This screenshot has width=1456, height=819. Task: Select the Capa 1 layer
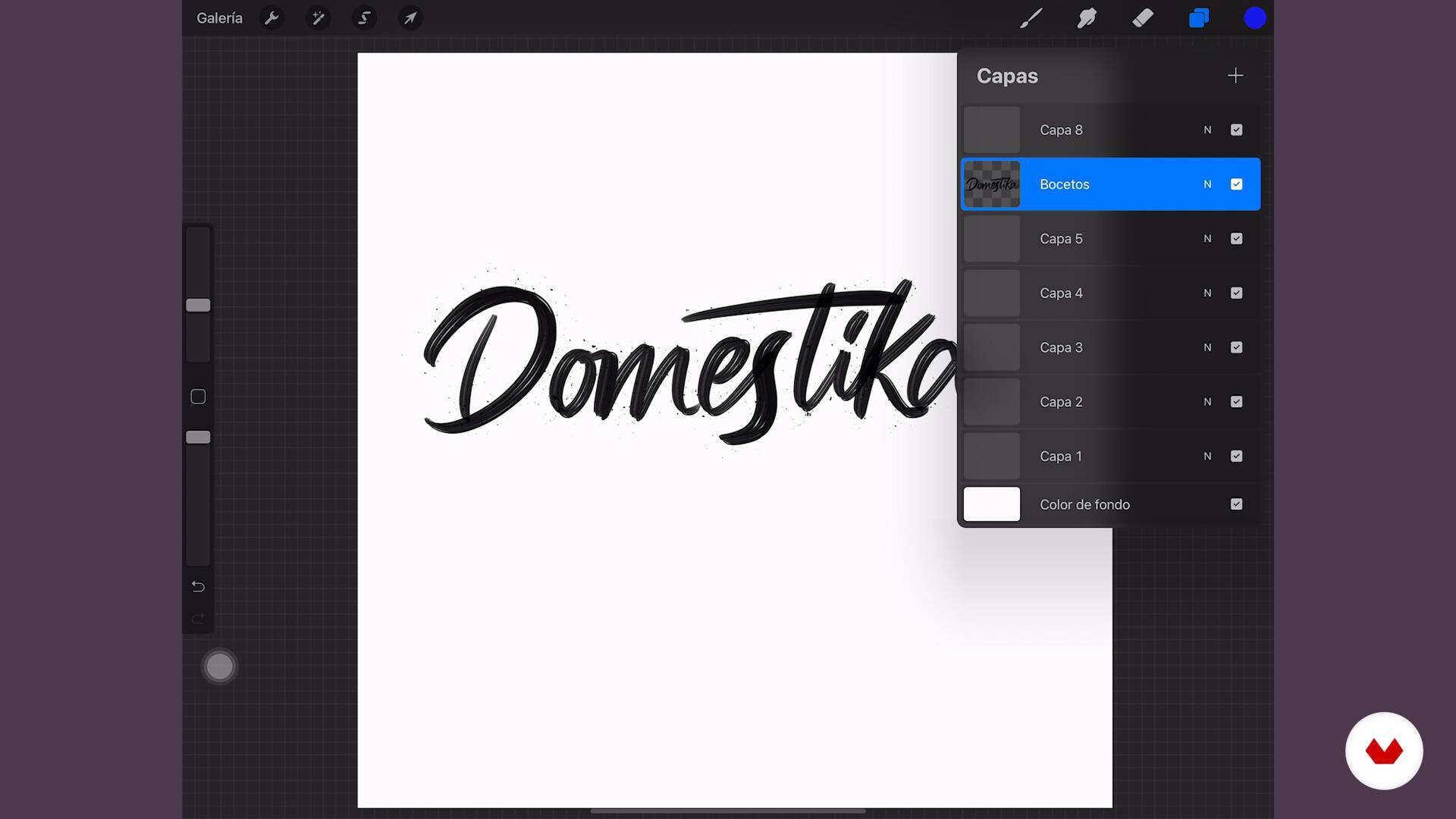click(x=1110, y=456)
